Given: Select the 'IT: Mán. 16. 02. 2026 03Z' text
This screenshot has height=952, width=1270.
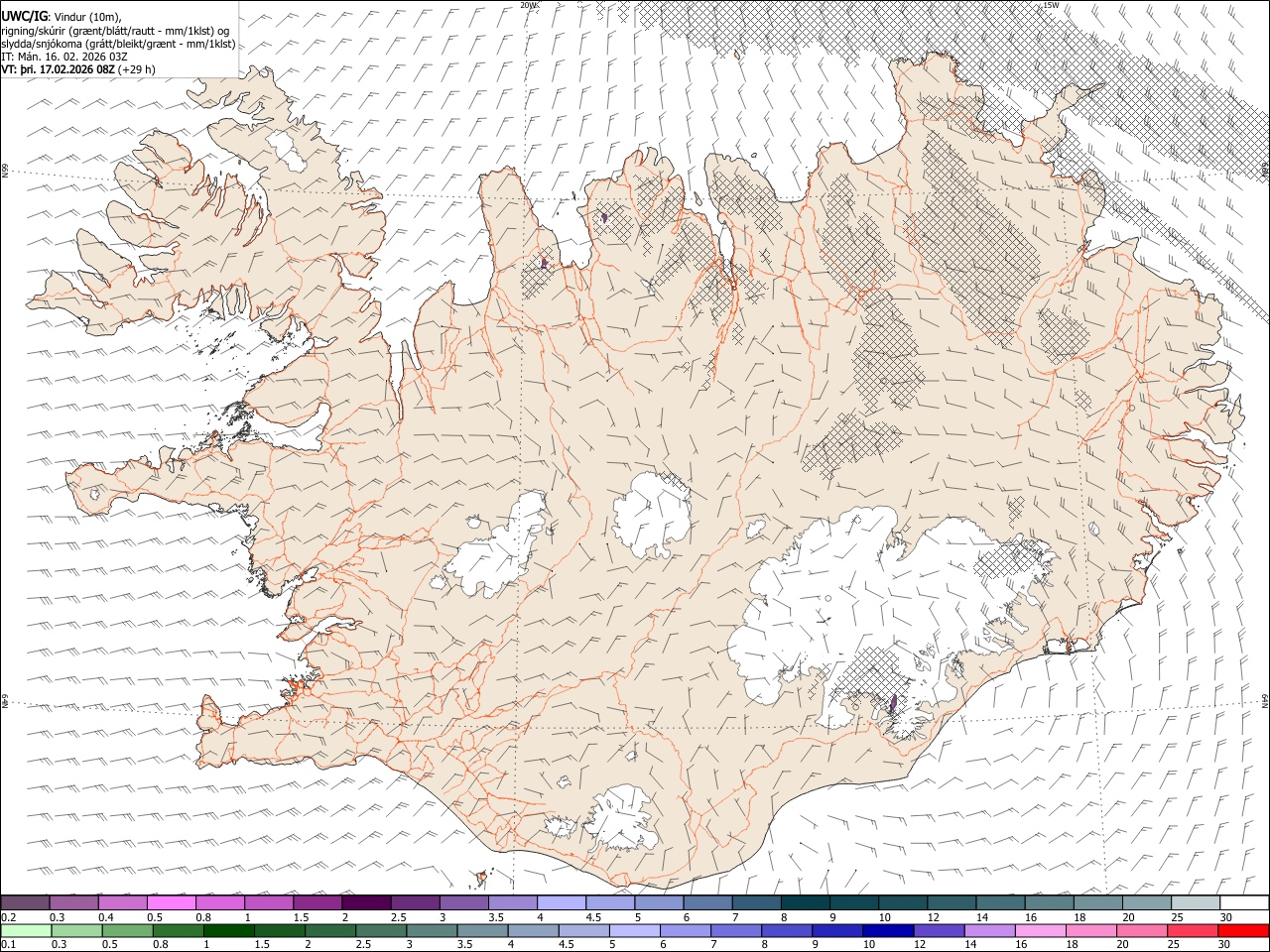Looking at the screenshot, I should [65, 57].
